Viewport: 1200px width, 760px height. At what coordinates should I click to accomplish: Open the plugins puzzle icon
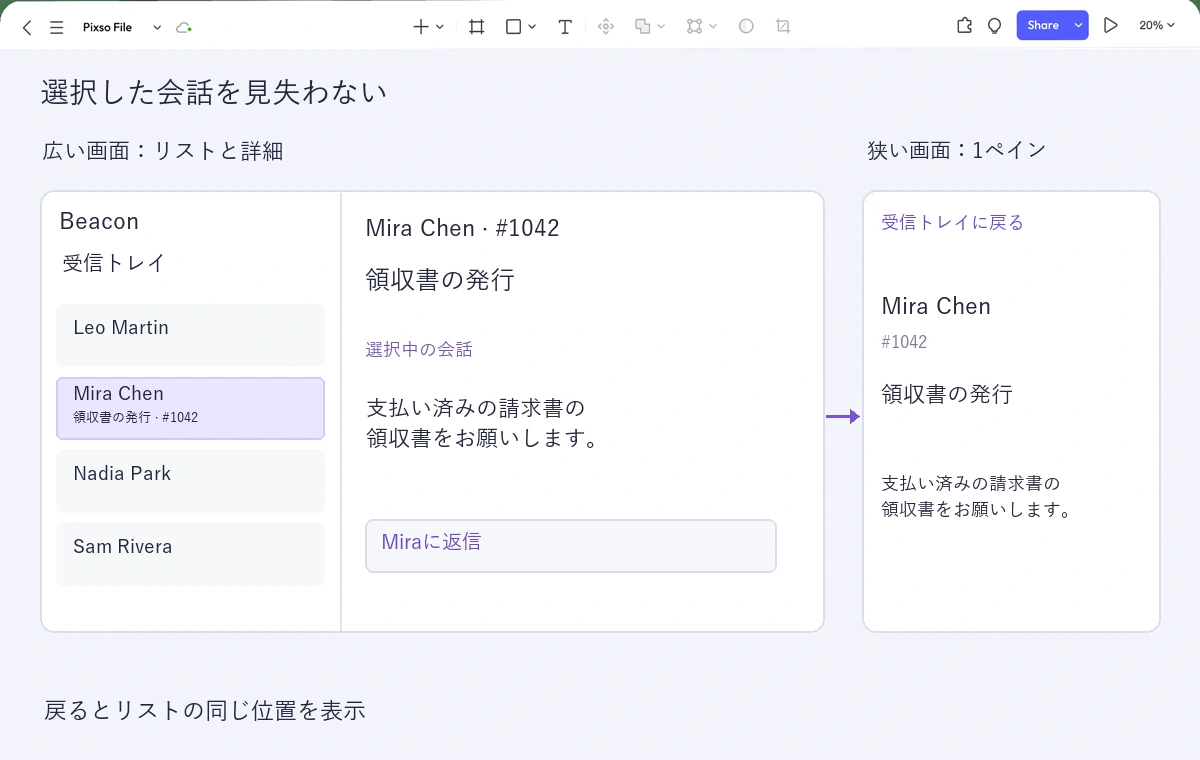(x=964, y=26)
